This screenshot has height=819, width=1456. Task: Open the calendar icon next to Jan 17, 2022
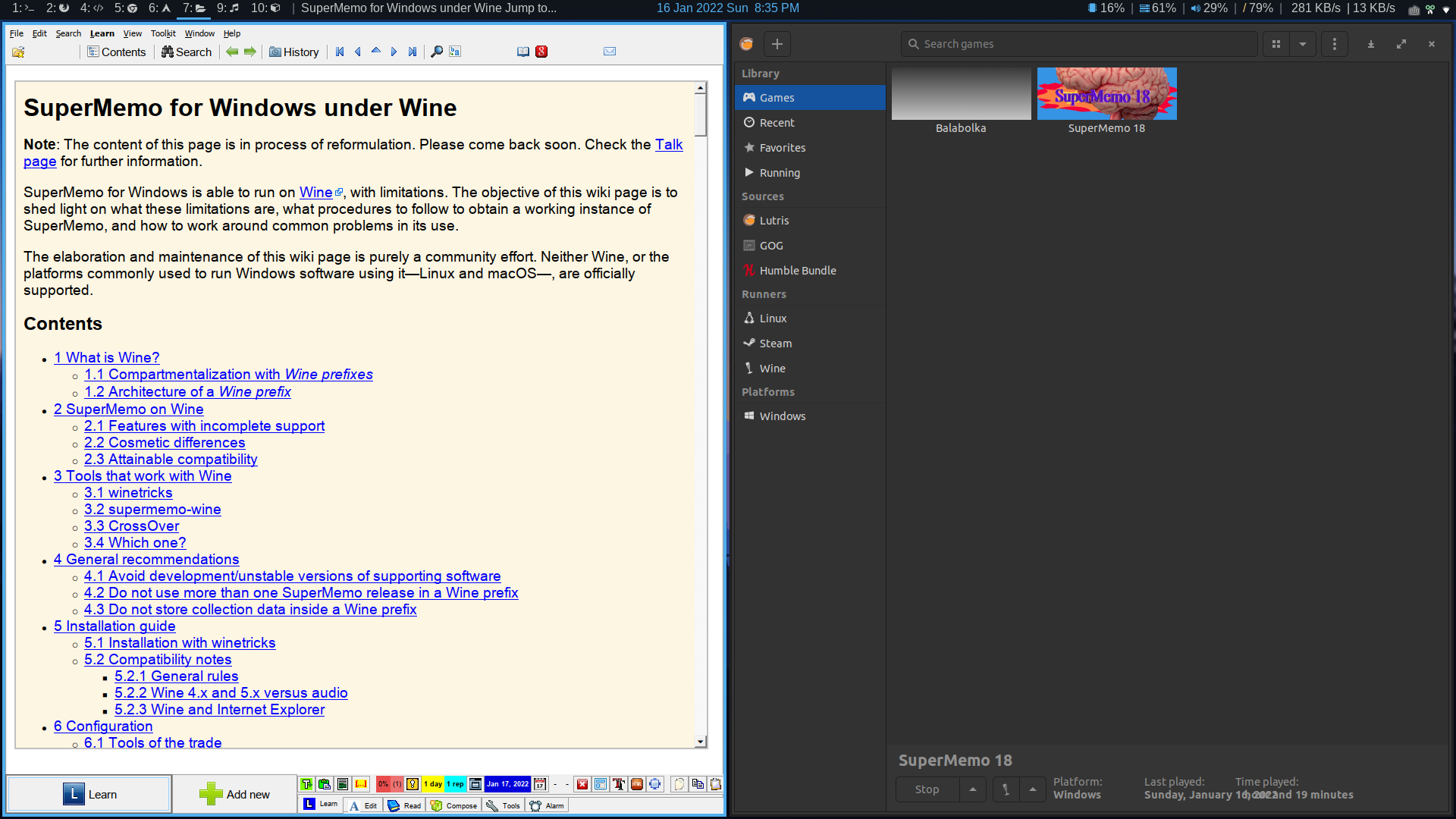click(540, 784)
